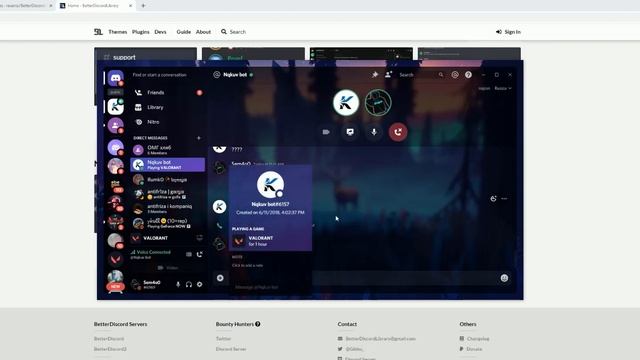This screenshot has width=640, height=360.
Task: Open Themes in website navigation
Action: (x=118, y=32)
